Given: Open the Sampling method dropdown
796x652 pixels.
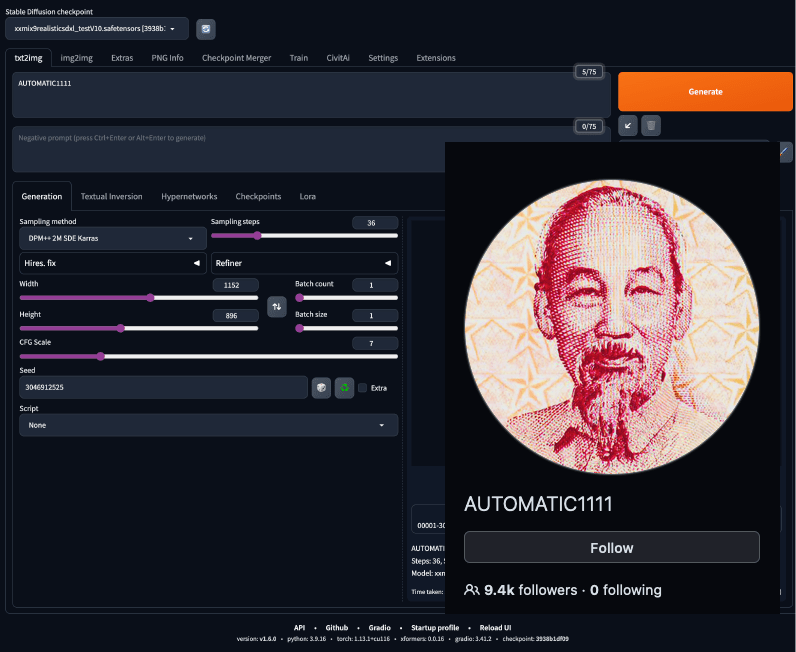Looking at the screenshot, I should click(113, 239).
